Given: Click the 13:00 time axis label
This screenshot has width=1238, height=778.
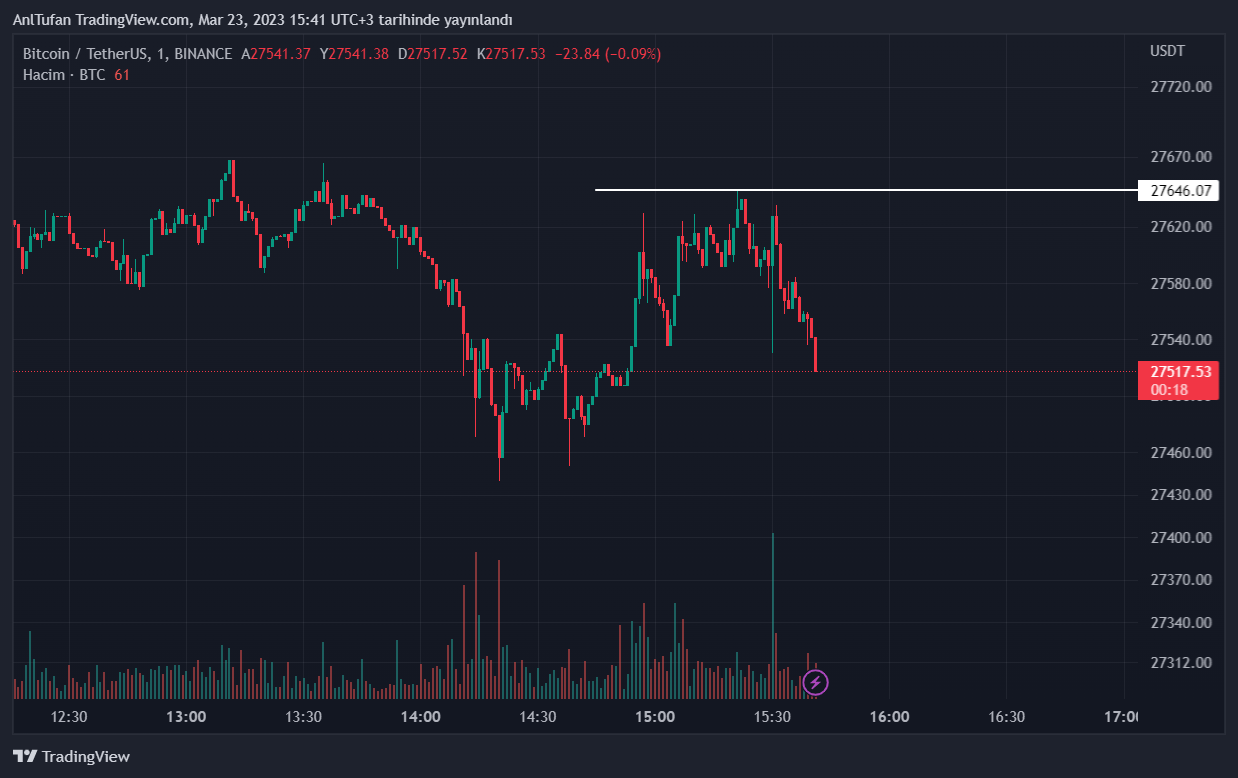Looking at the screenshot, I should click(x=186, y=717).
